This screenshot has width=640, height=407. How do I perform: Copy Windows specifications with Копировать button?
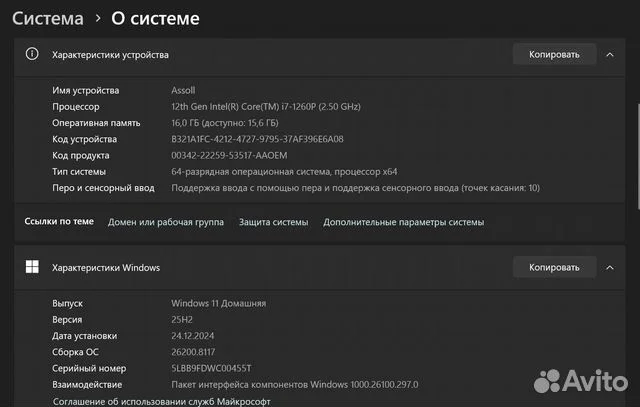[554, 267]
